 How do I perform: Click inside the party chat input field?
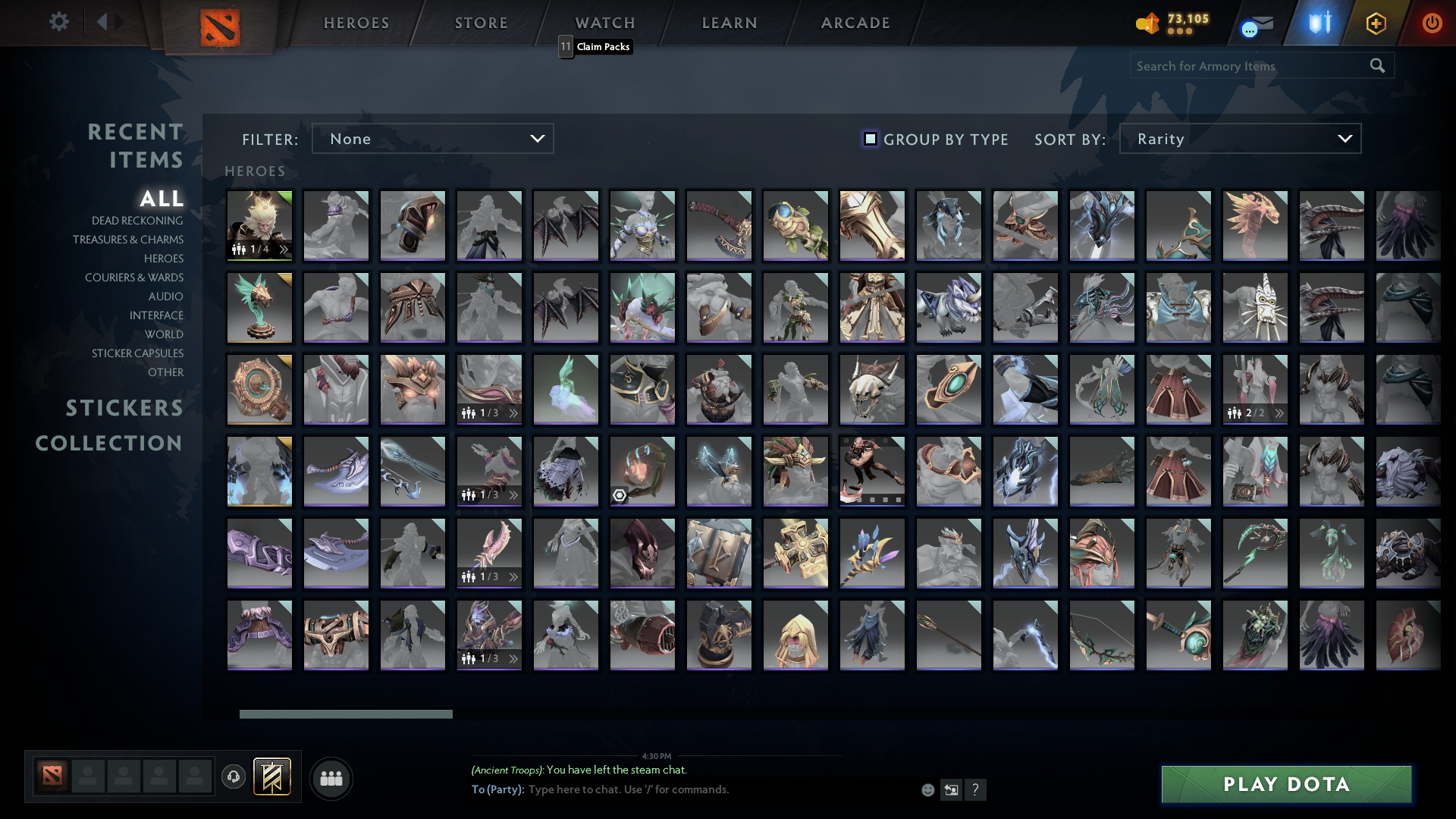pyautogui.click(x=682, y=789)
